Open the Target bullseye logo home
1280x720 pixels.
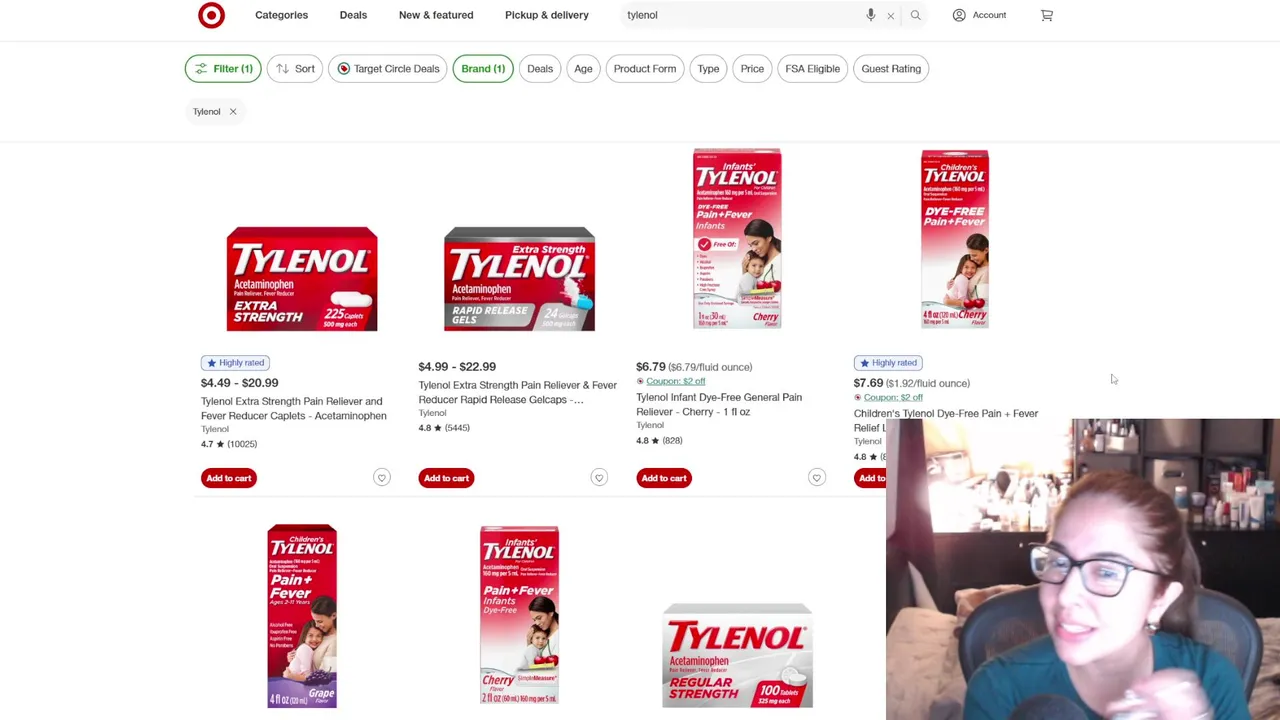point(211,15)
